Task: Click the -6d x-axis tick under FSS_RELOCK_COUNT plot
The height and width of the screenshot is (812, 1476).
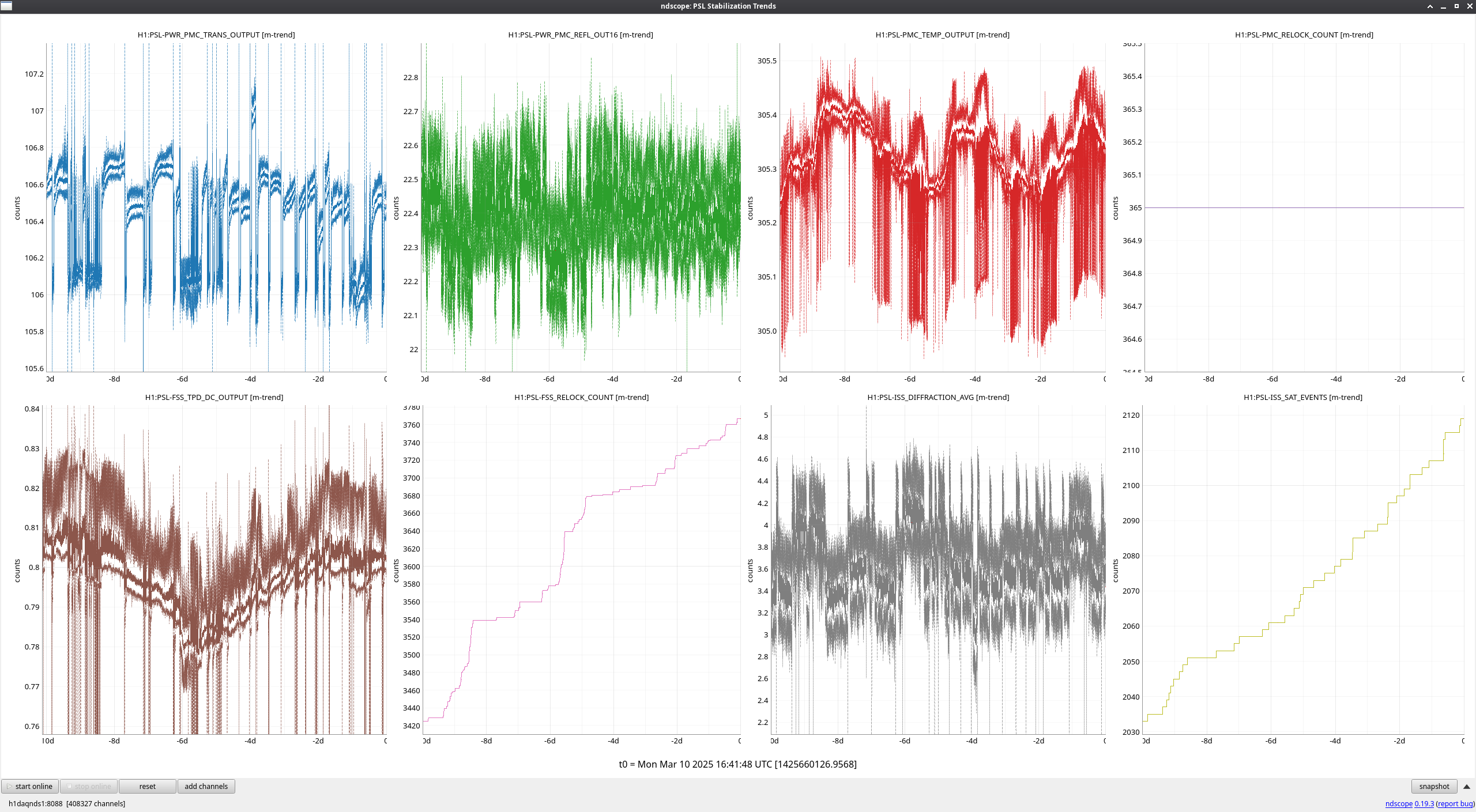Action: [x=549, y=741]
